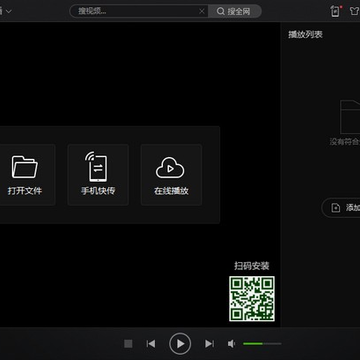Skip to next track
This screenshot has height=360, width=360.
coord(209,344)
